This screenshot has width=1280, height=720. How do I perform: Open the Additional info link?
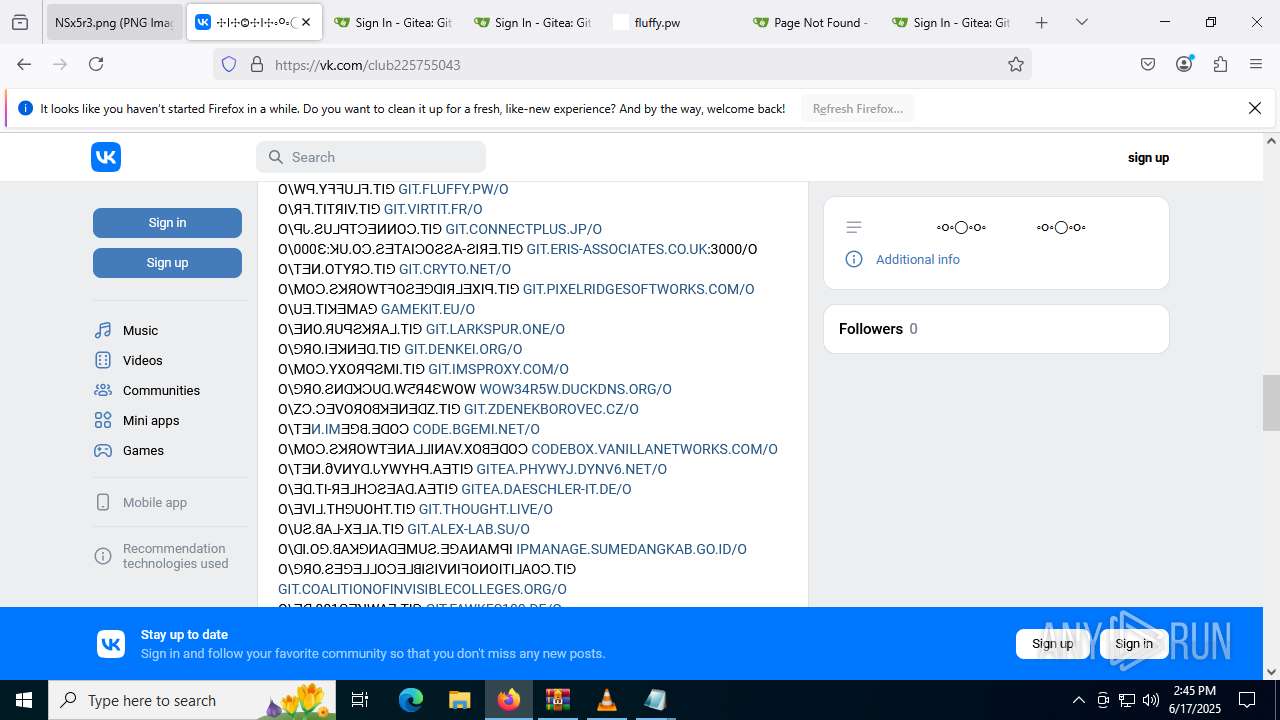coord(917,259)
